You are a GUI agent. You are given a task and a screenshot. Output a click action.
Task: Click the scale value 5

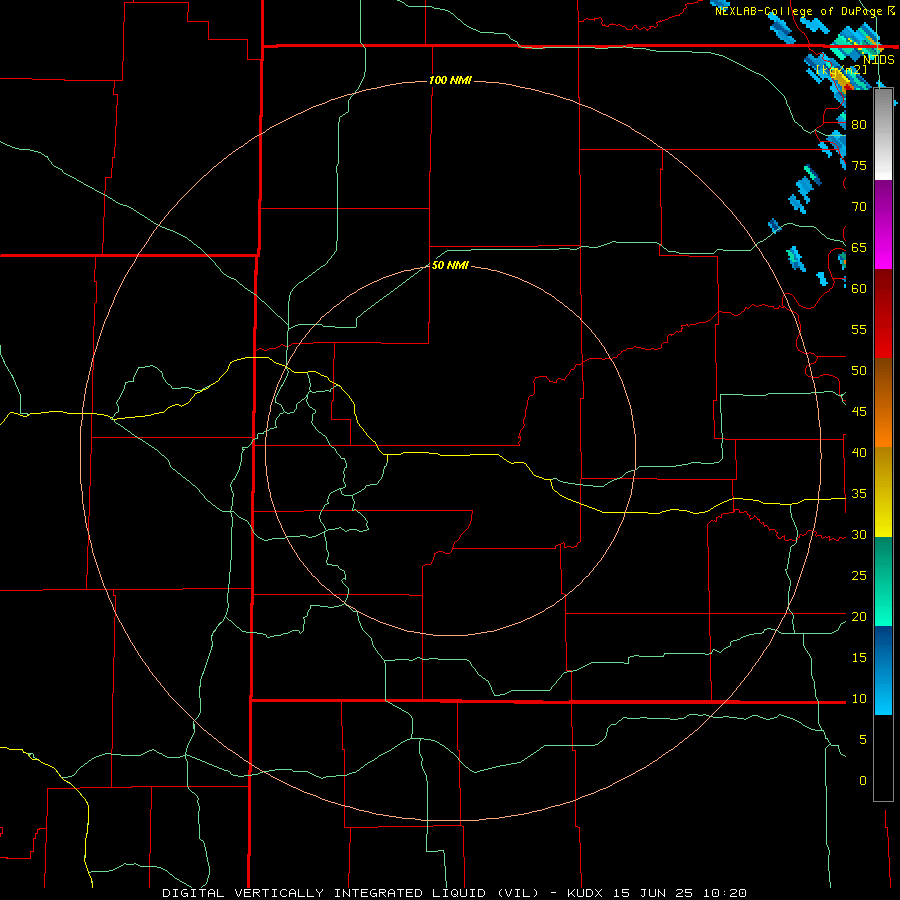863,740
